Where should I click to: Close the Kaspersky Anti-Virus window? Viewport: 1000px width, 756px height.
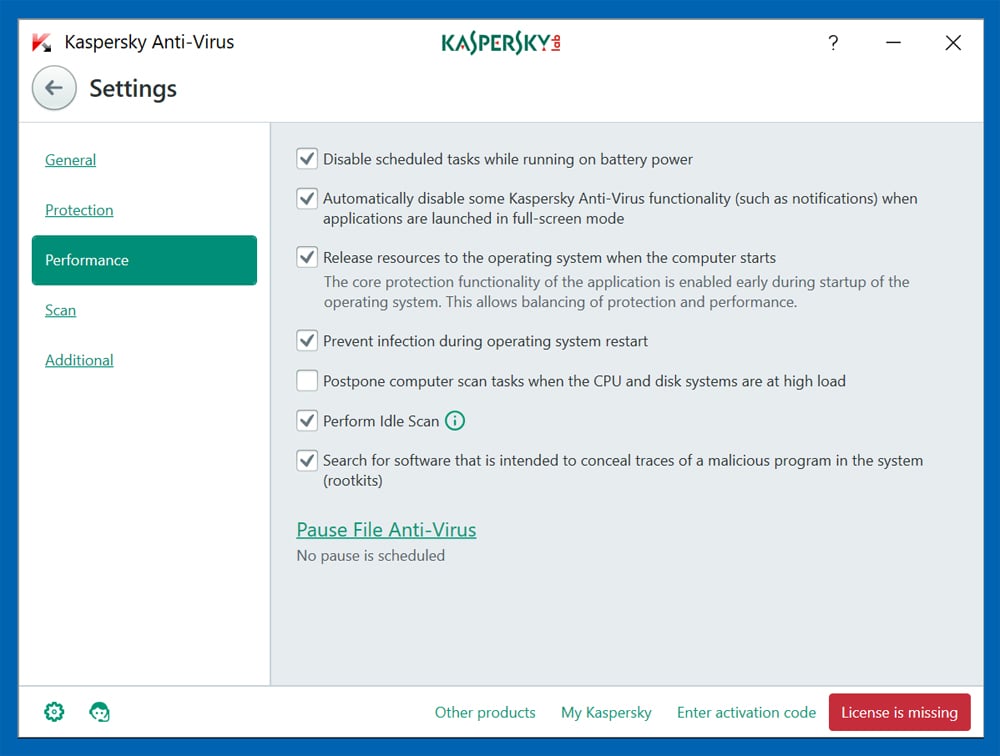coord(953,43)
